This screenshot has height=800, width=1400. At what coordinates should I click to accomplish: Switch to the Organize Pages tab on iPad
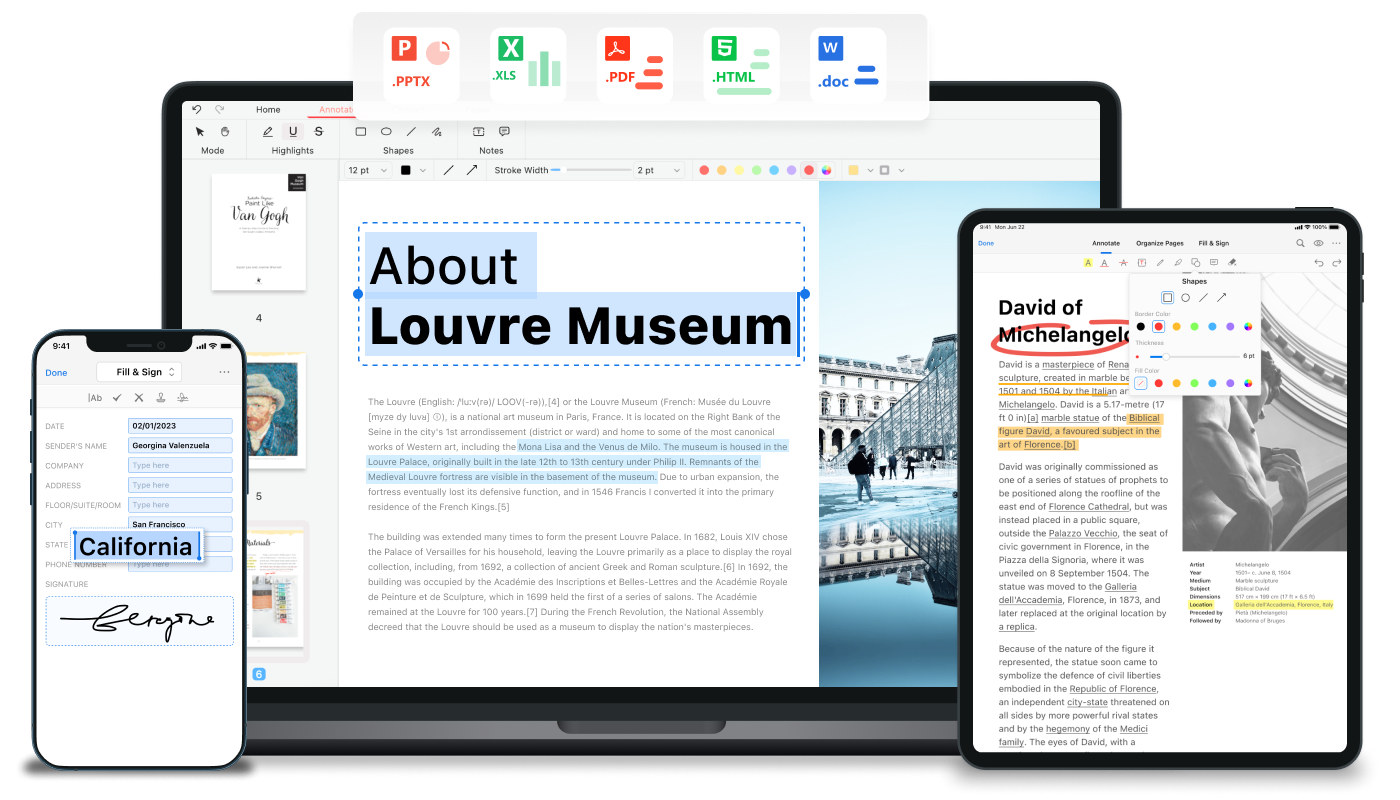click(1160, 243)
